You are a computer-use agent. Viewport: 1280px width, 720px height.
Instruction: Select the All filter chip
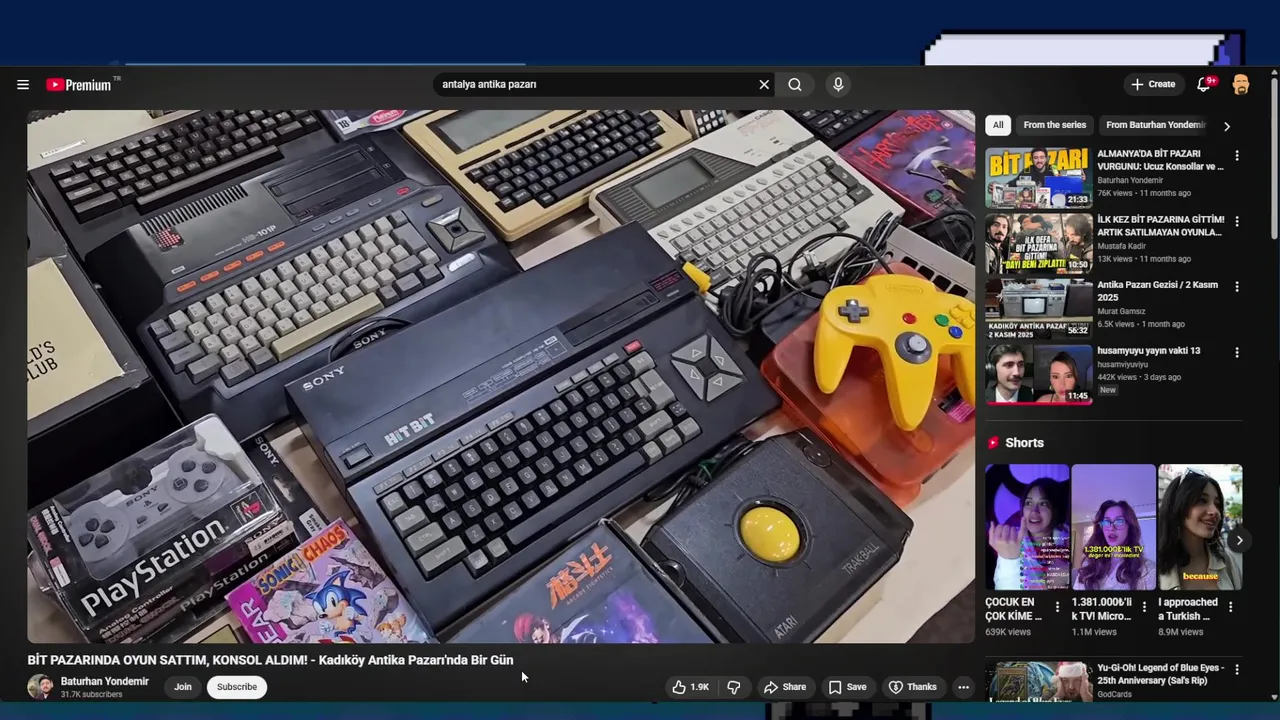click(x=998, y=125)
